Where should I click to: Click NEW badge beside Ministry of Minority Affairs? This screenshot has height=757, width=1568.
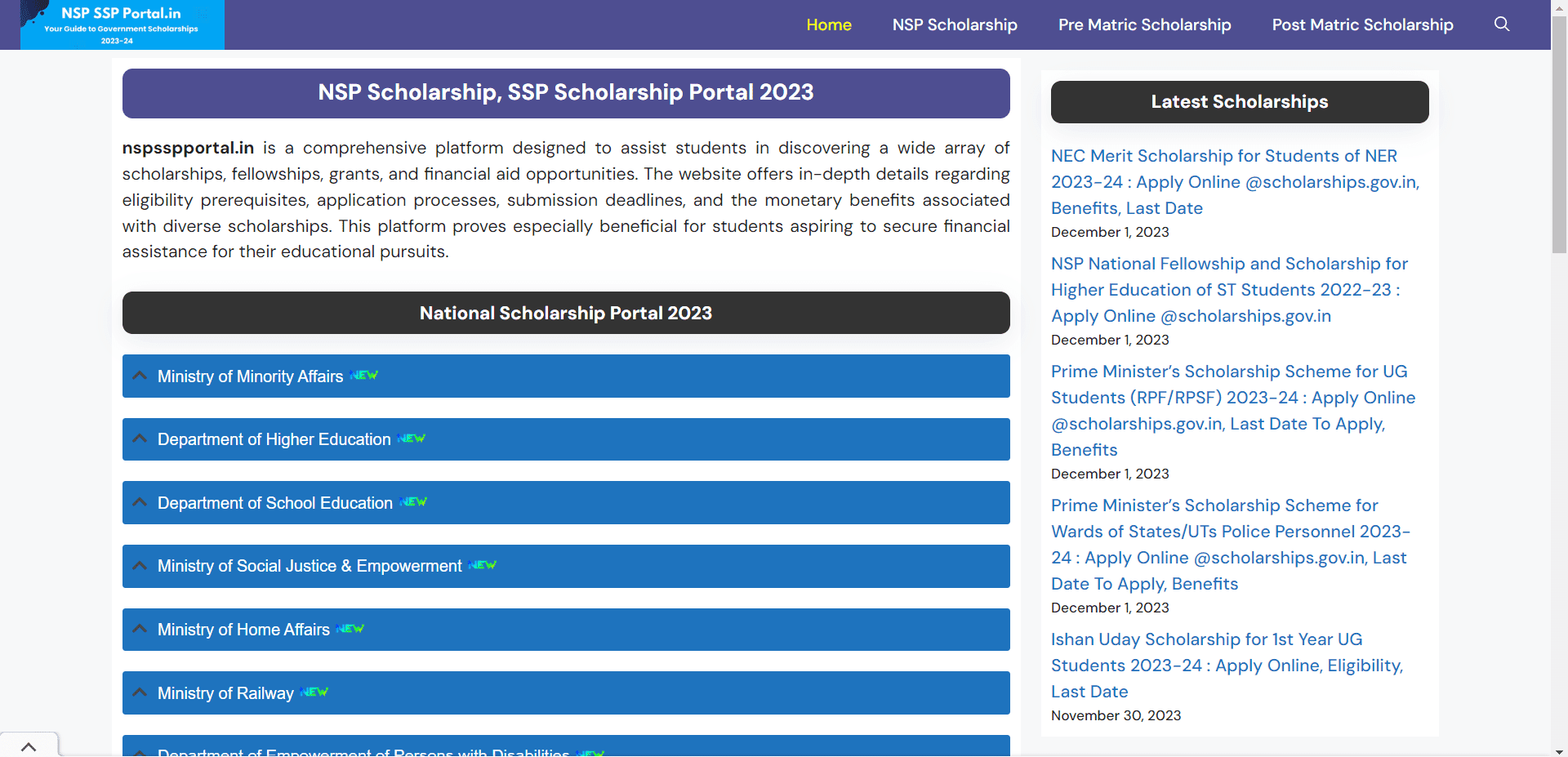click(363, 376)
